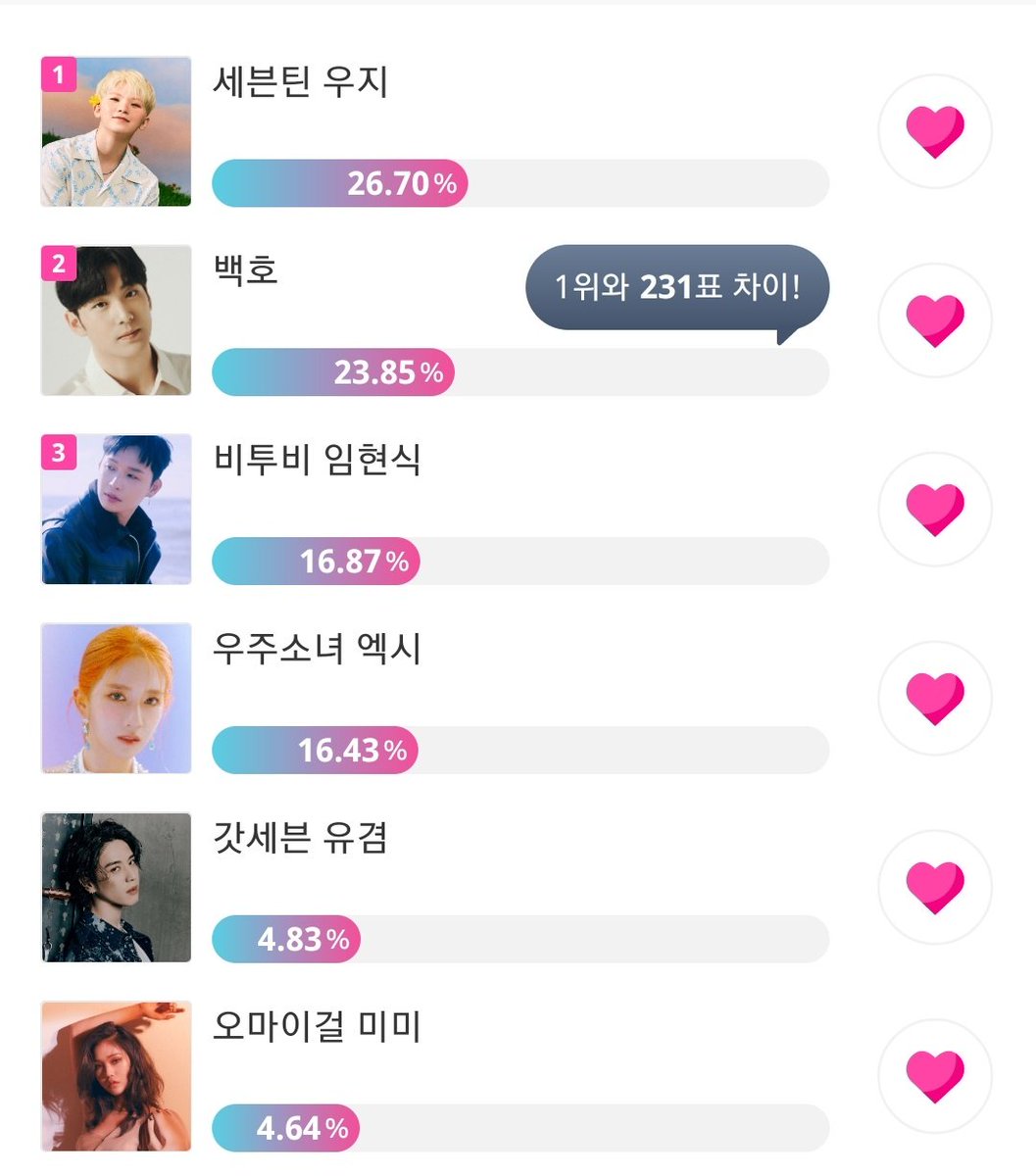The width and height of the screenshot is (1036, 1176).
Task: Tap the heart vote icon for 우주소녀 엑시
Action: 935,699
